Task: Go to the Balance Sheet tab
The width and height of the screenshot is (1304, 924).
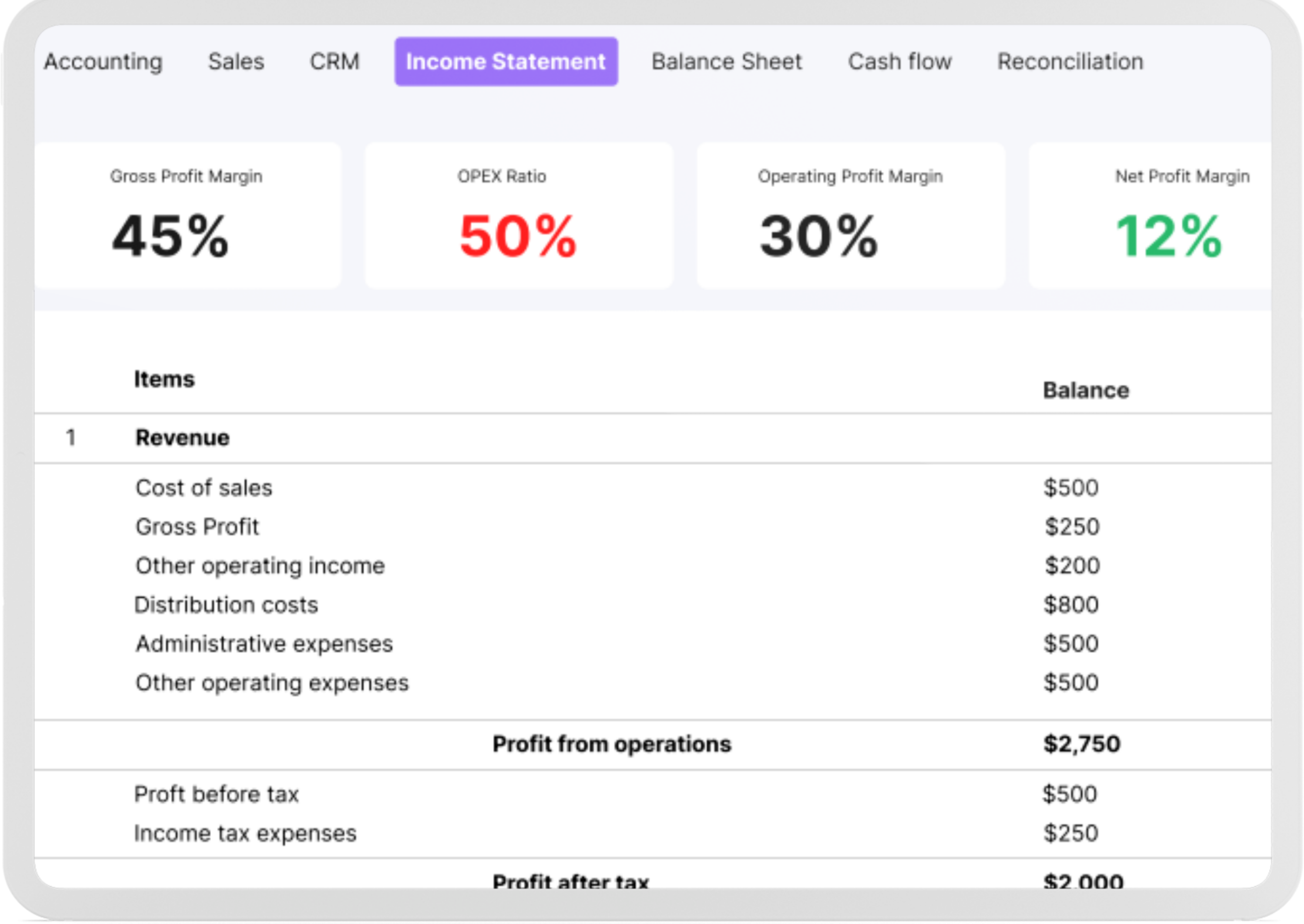Action: (x=727, y=61)
